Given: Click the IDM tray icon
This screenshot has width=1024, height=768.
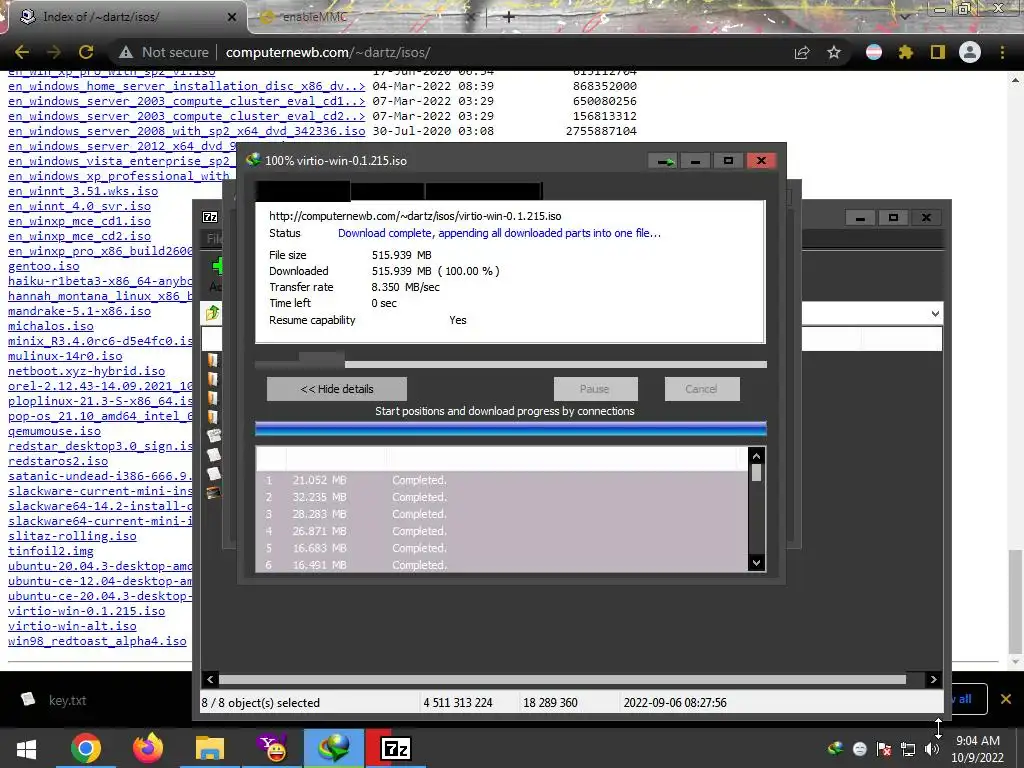Looking at the screenshot, I should pyautogui.click(x=835, y=749).
